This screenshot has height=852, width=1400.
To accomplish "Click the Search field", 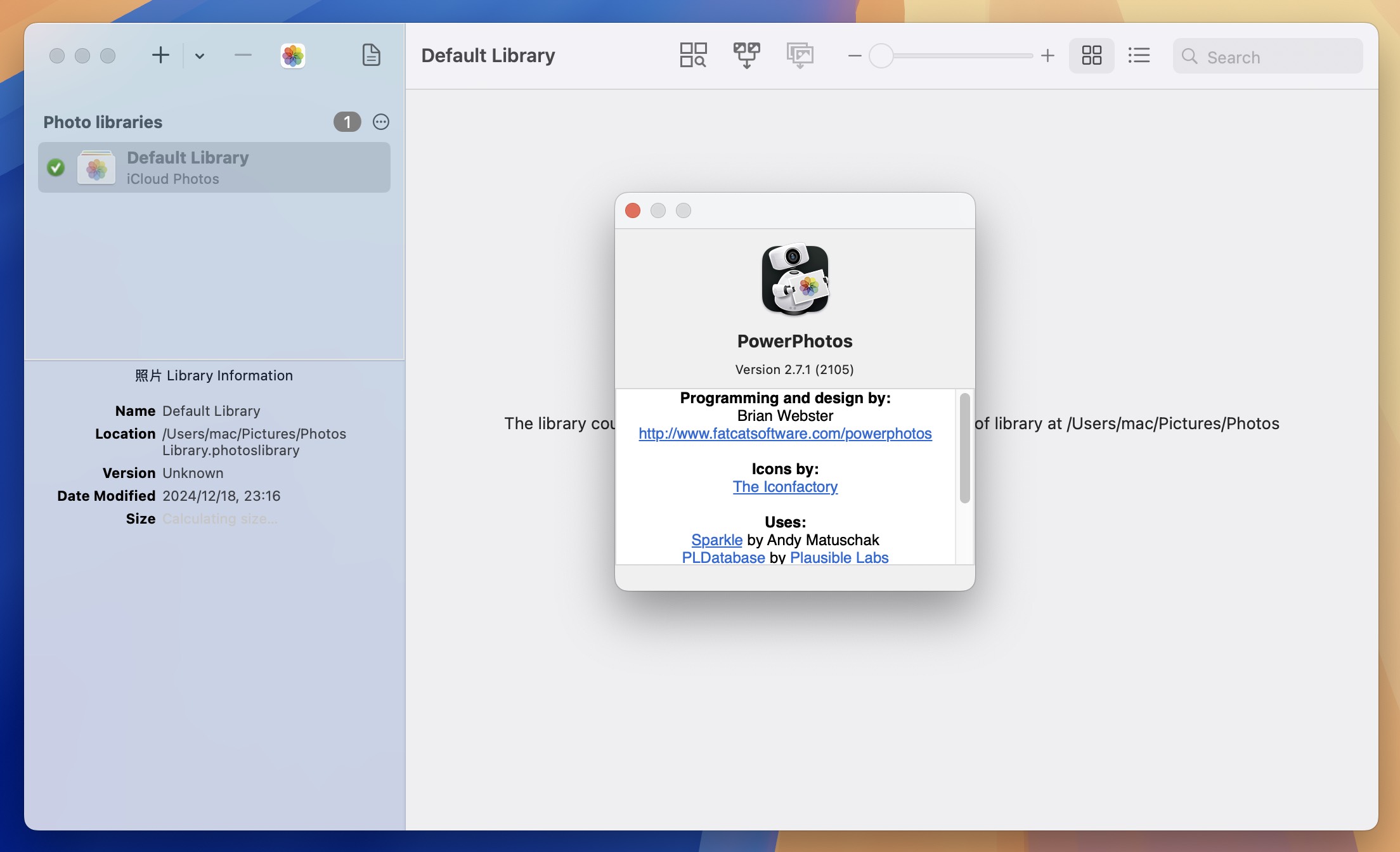I will coord(1267,56).
